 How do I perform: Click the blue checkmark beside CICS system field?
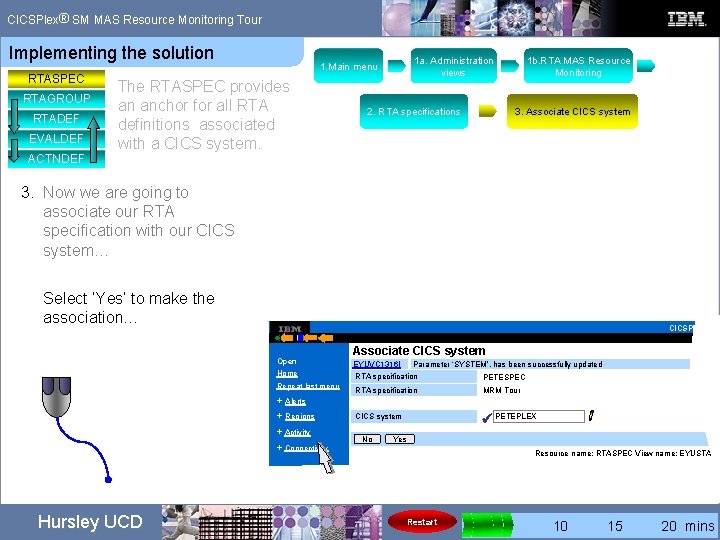487,417
